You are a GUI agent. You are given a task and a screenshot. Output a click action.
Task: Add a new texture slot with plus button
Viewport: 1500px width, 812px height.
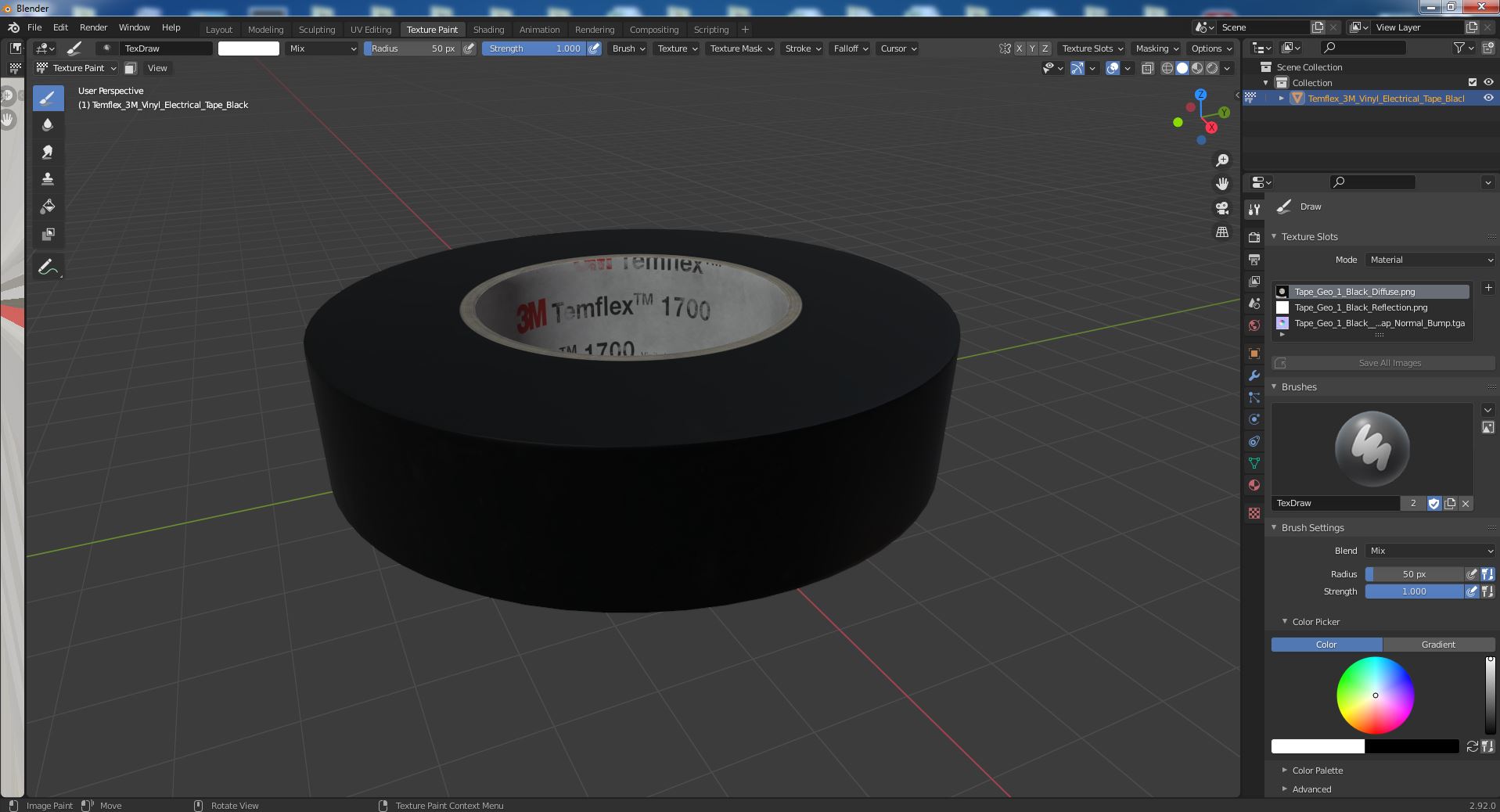tap(1488, 288)
